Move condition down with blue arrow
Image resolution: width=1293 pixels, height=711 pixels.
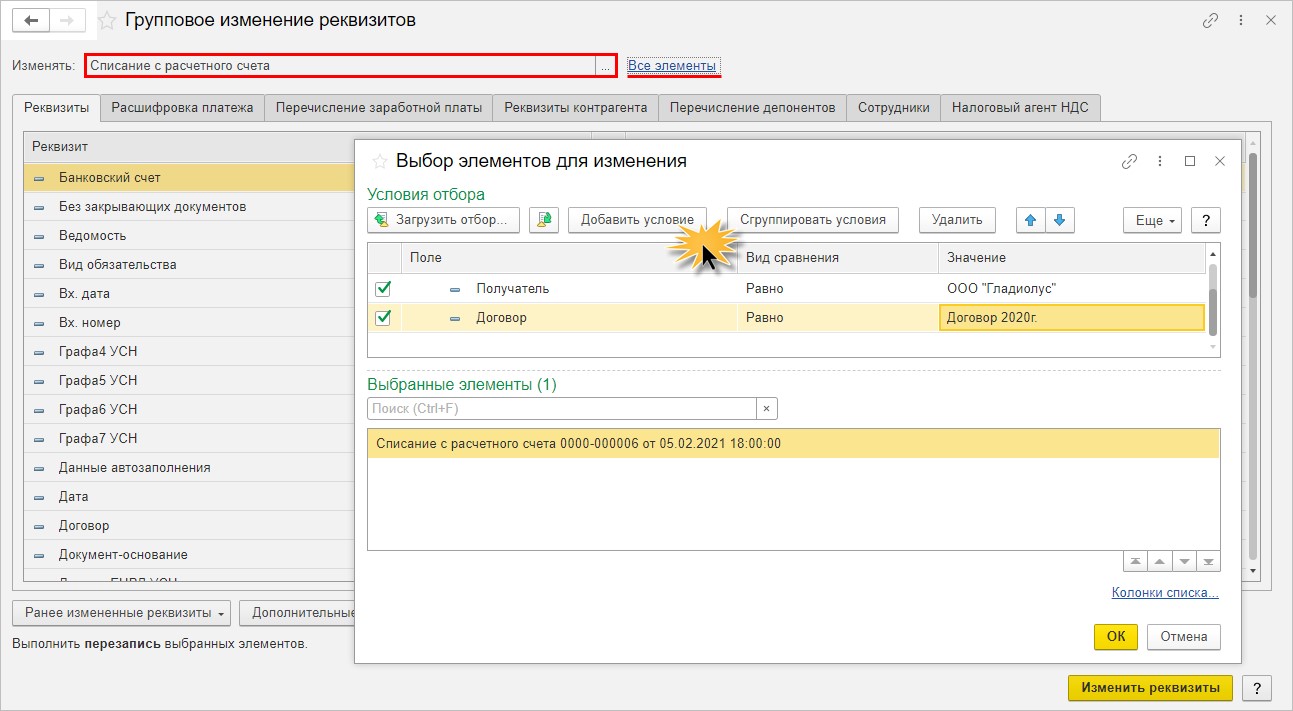pos(1060,220)
